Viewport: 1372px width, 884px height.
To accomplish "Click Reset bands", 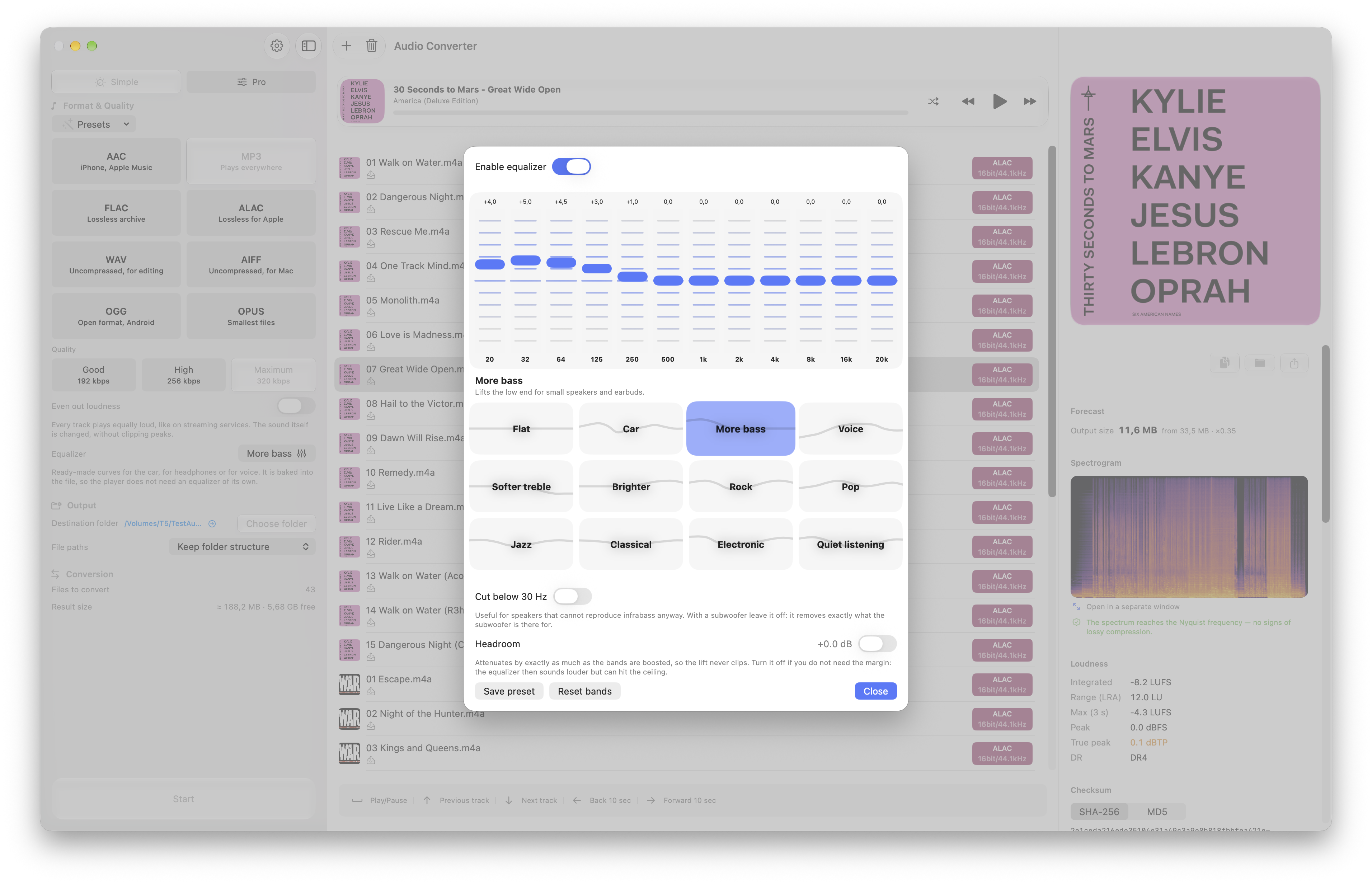I will [x=584, y=691].
